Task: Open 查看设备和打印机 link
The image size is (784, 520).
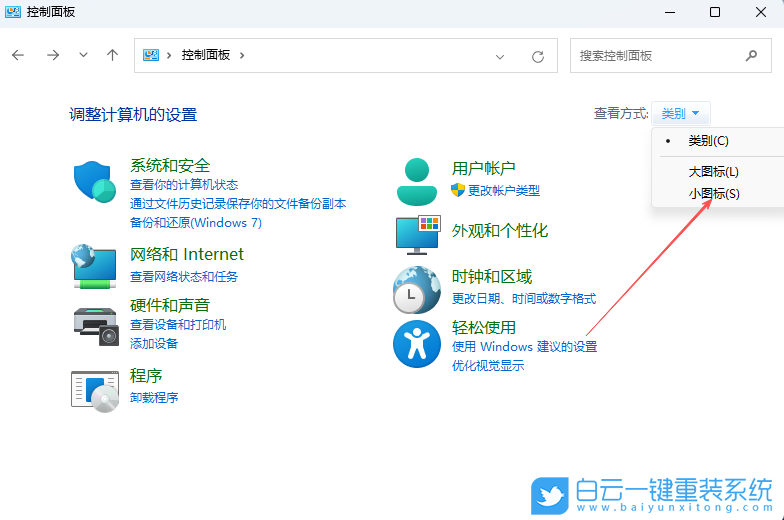Action: [178, 324]
